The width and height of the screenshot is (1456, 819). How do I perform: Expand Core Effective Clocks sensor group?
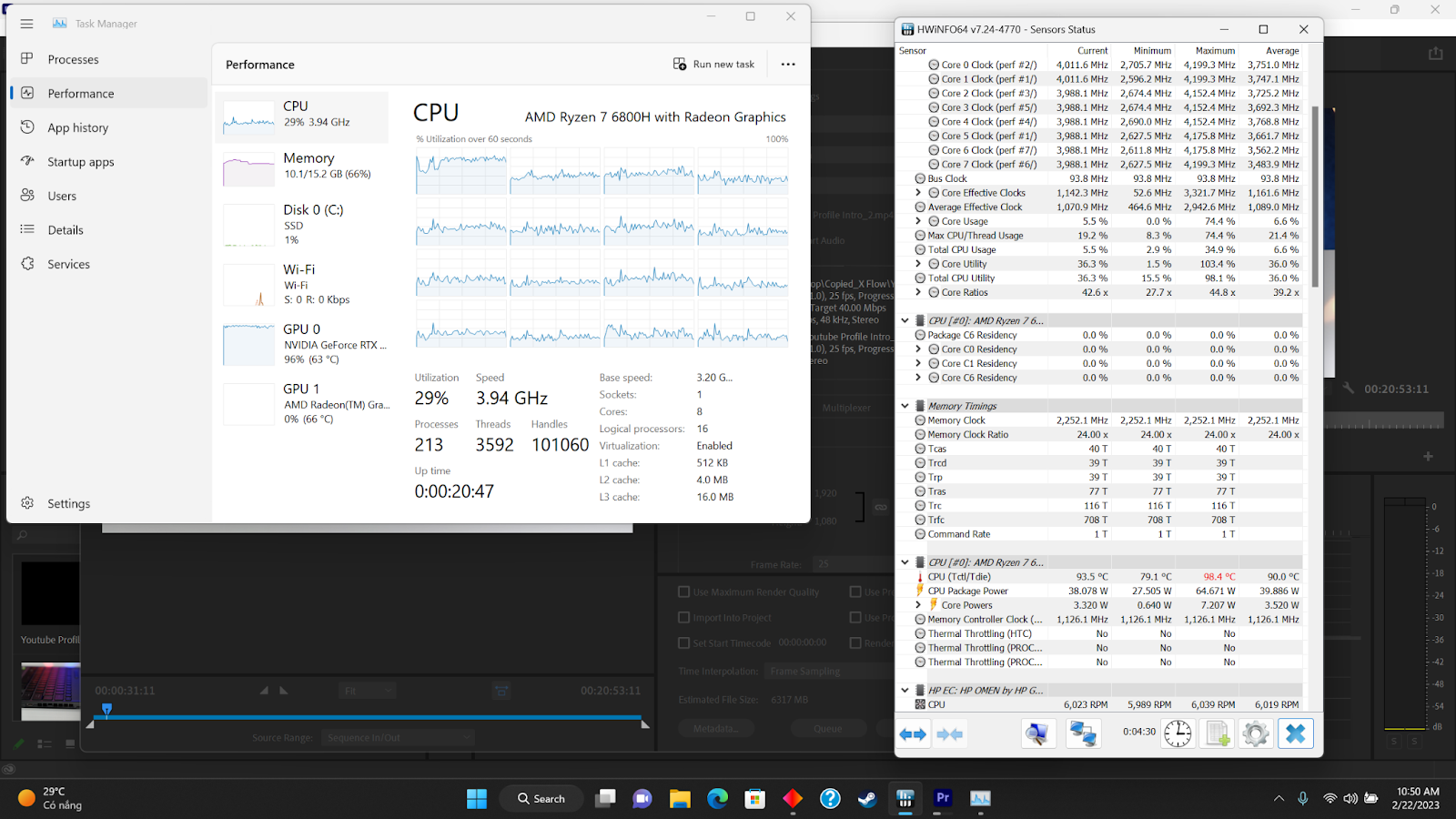[918, 193]
